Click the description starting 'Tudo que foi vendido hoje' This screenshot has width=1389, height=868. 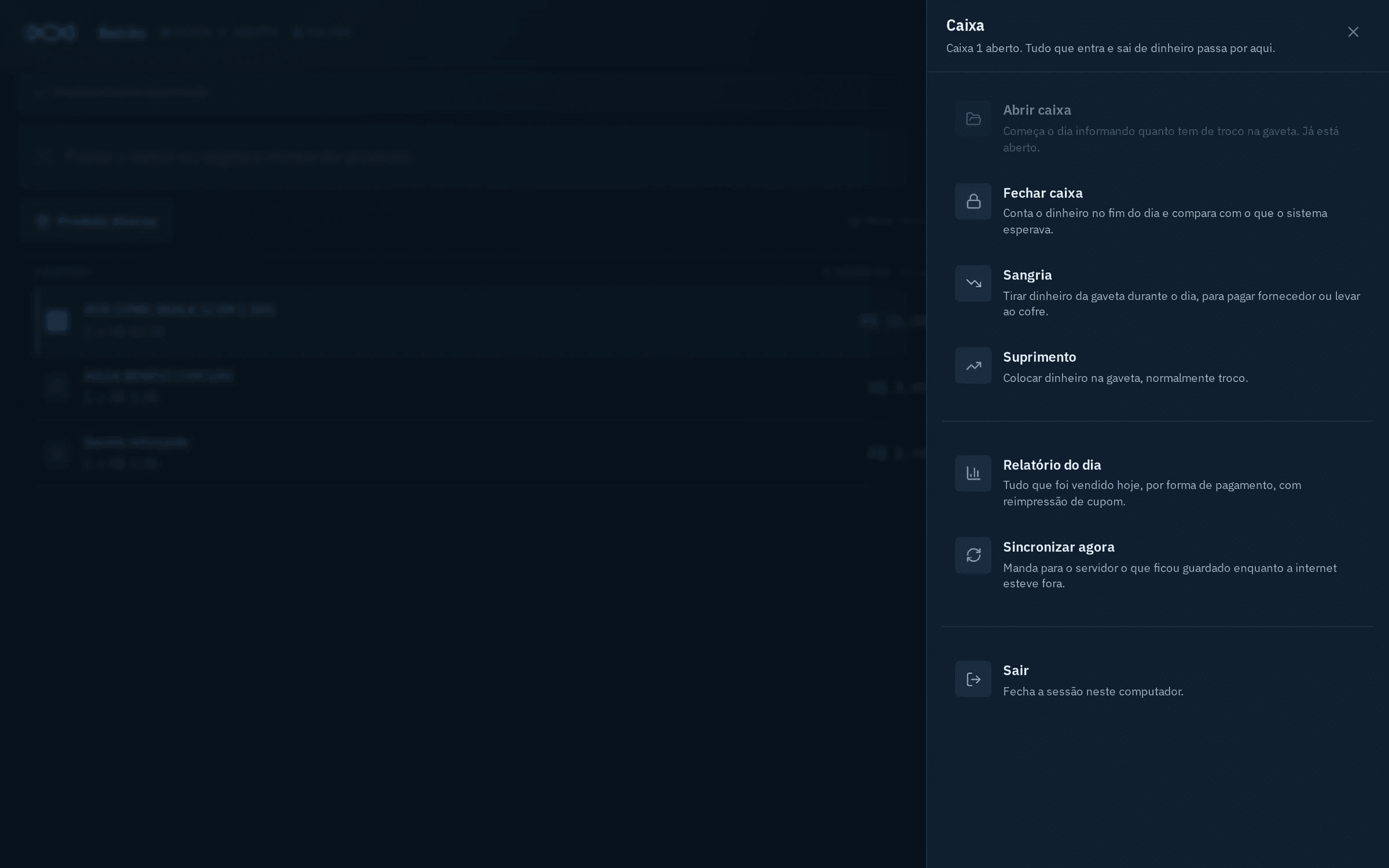pos(1152,493)
